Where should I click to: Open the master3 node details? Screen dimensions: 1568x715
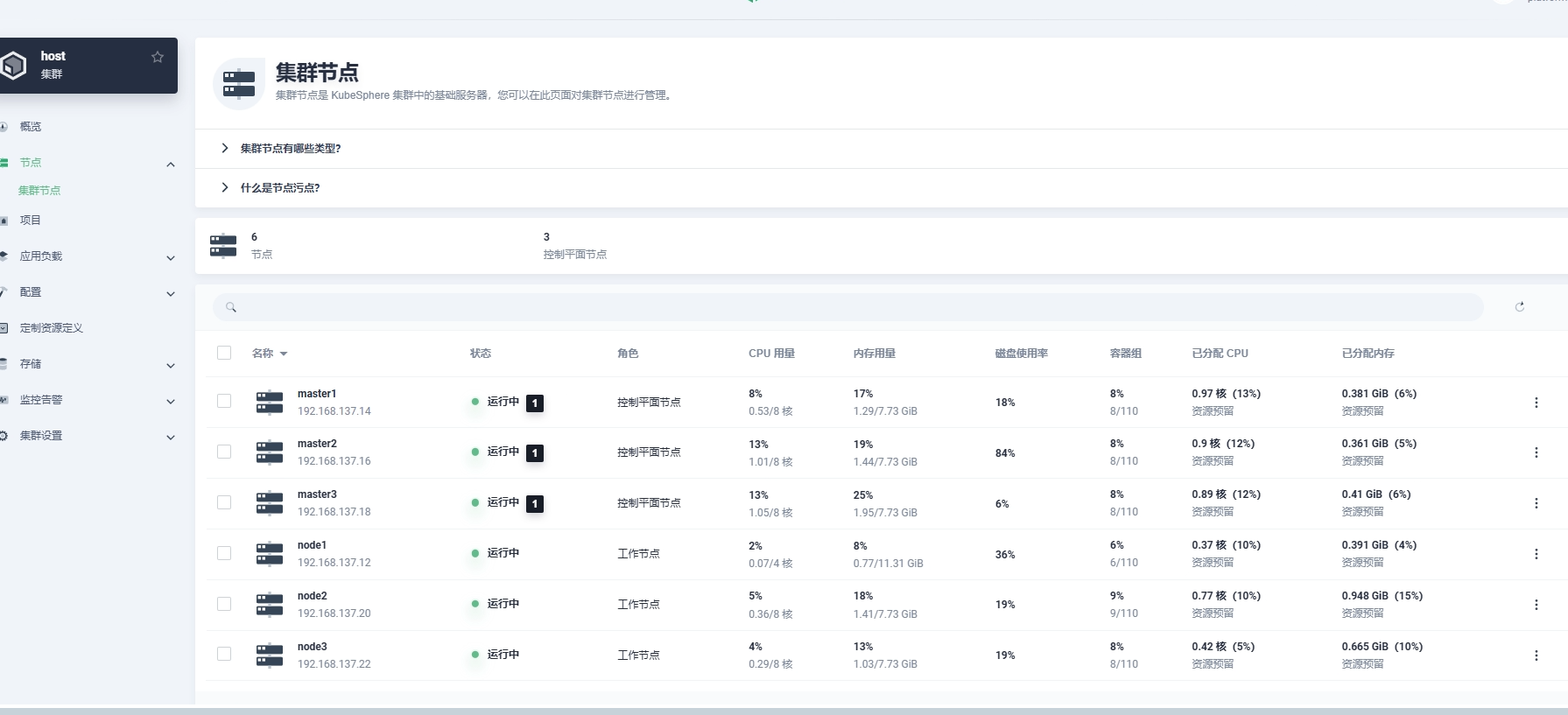(x=317, y=494)
